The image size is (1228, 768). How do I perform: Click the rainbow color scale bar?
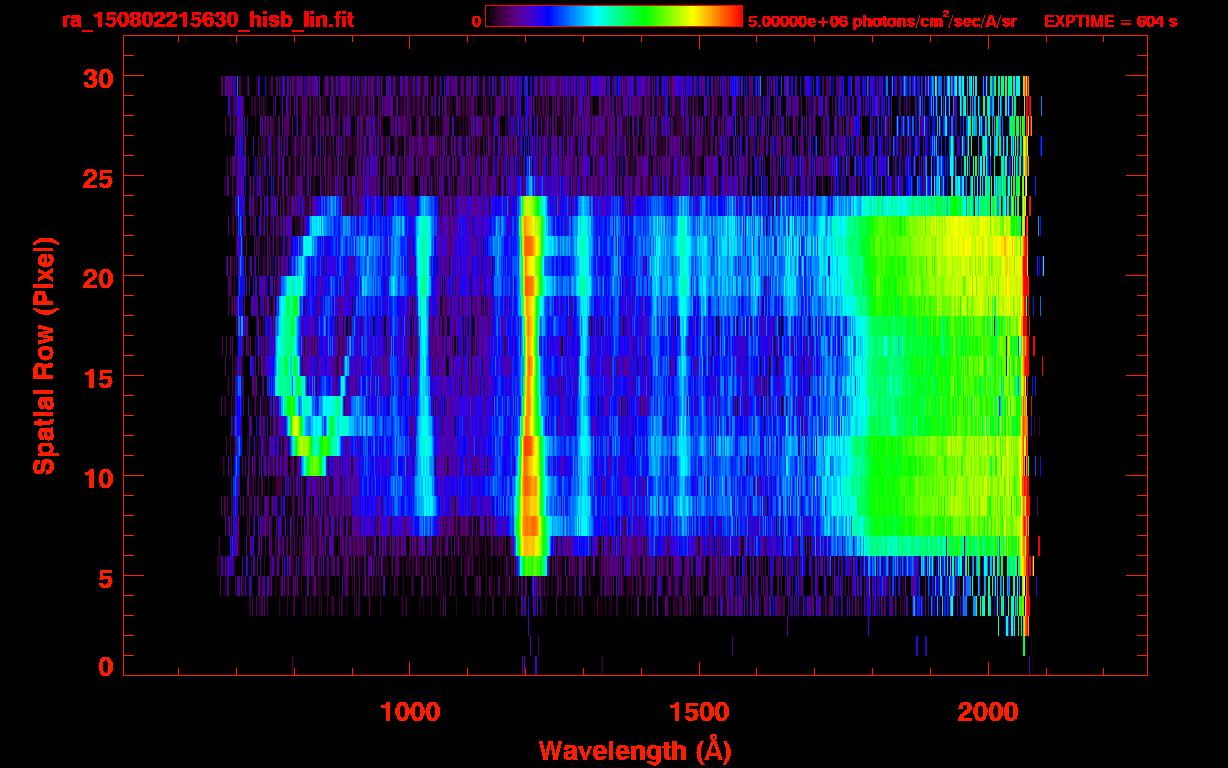click(613, 17)
